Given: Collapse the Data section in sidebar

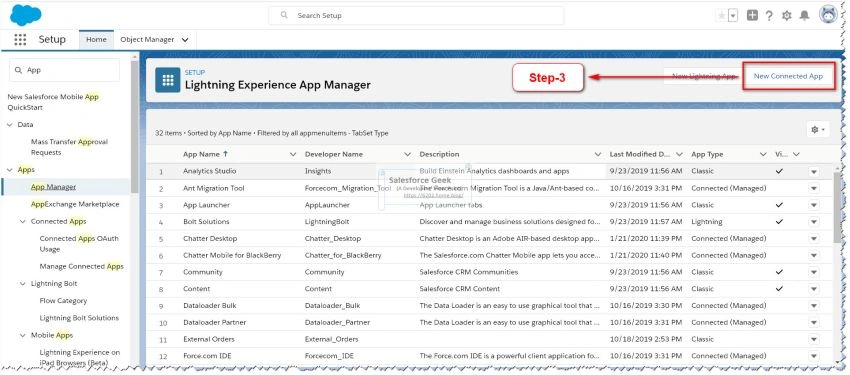Looking at the screenshot, I should point(10,125).
